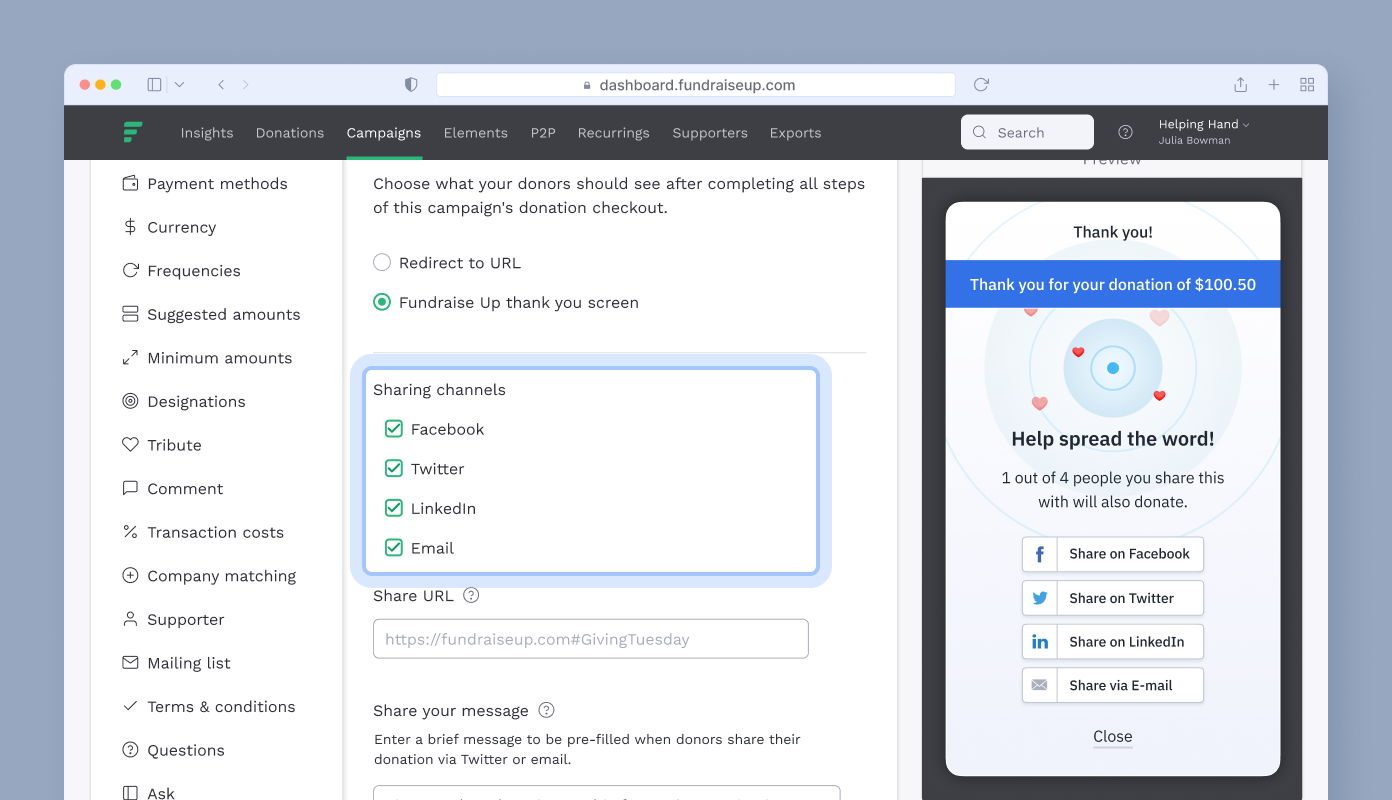Open the Supporters tab
This screenshot has width=1392, height=800.
710,133
